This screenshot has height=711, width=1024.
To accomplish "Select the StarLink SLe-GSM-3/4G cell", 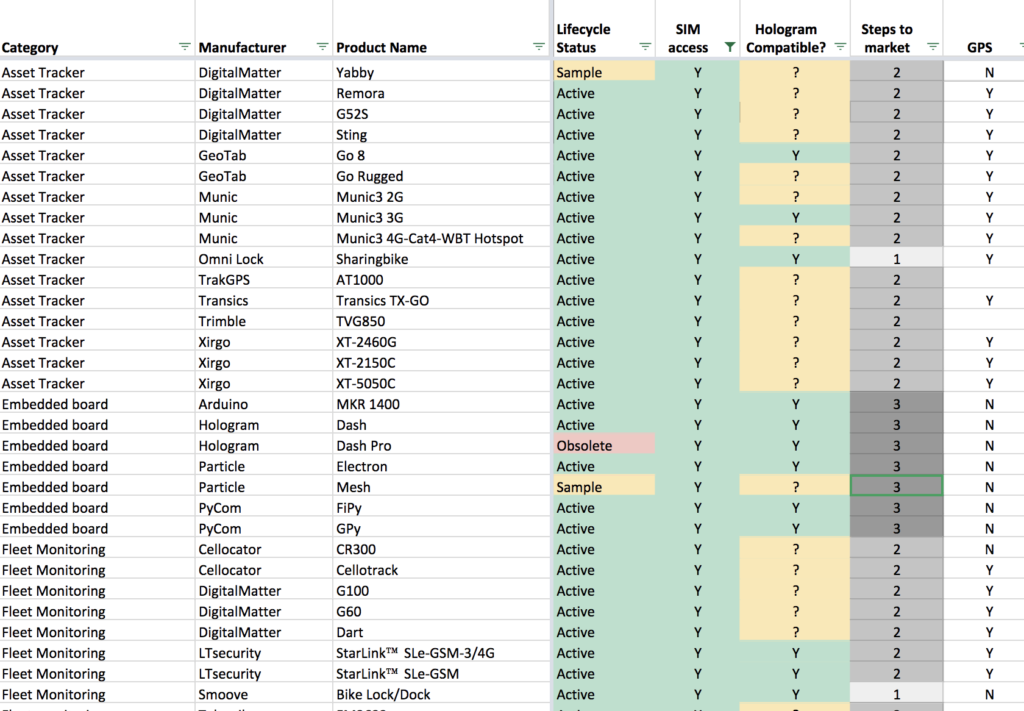I will (x=441, y=653).
